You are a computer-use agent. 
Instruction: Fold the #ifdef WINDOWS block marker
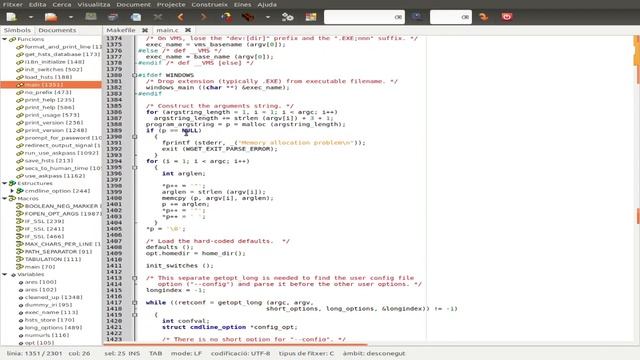pyautogui.click(x=135, y=75)
